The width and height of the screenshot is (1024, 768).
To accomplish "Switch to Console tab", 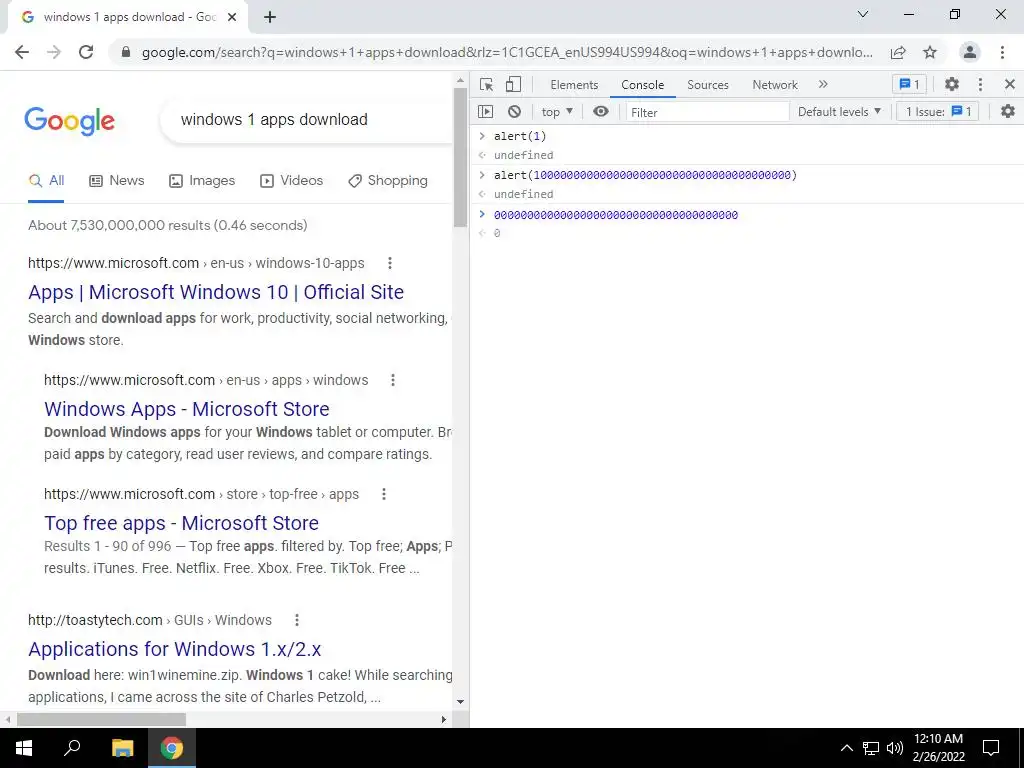I will point(643,85).
